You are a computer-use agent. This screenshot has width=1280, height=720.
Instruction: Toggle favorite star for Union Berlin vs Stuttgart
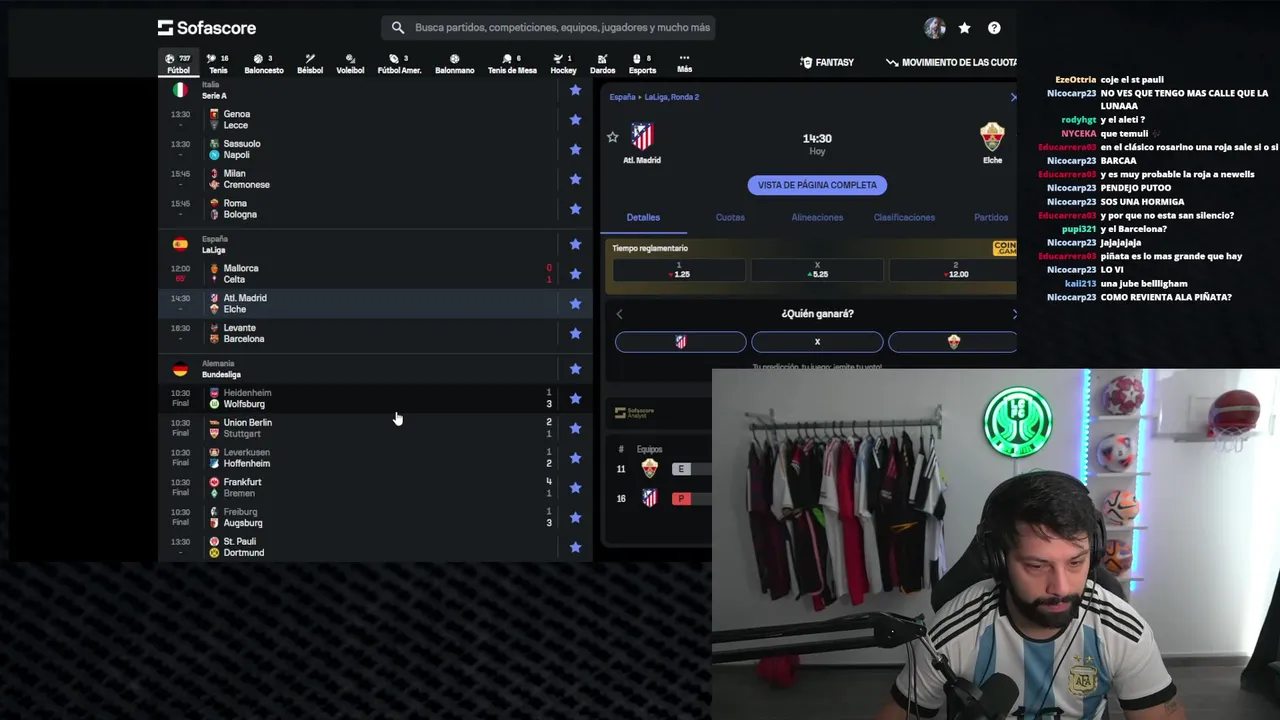(575, 428)
